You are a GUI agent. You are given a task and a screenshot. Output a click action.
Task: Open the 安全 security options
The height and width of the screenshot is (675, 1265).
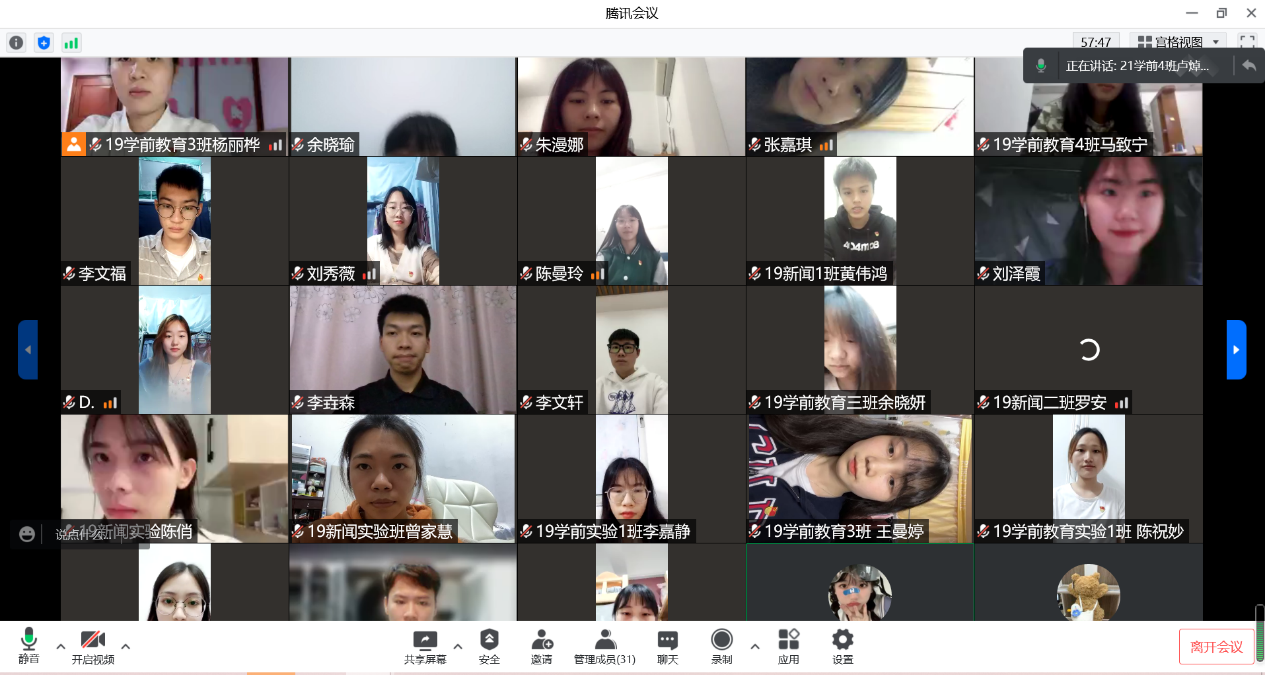pyautogui.click(x=489, y=646)
